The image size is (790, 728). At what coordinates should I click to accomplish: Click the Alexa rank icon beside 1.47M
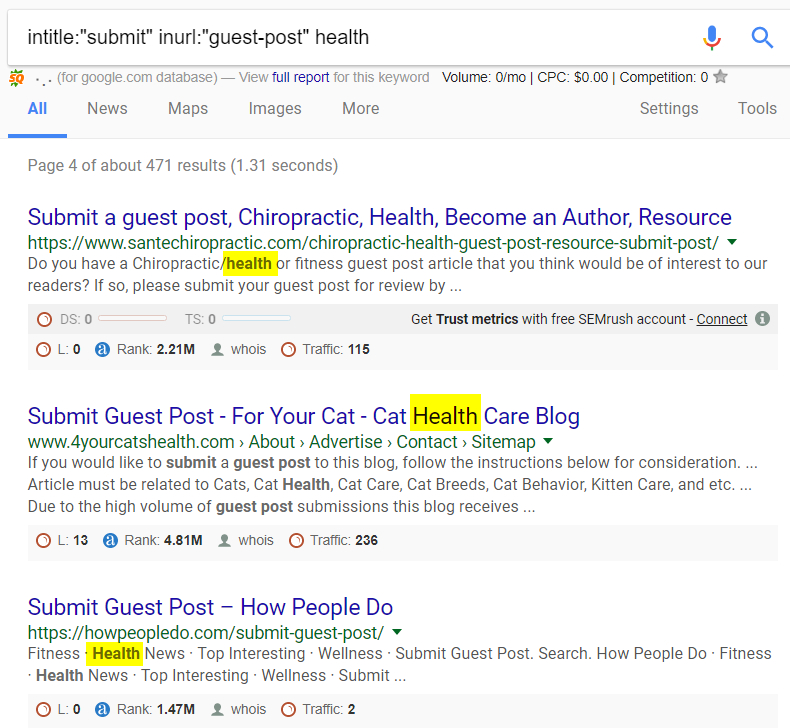[102, 710]
